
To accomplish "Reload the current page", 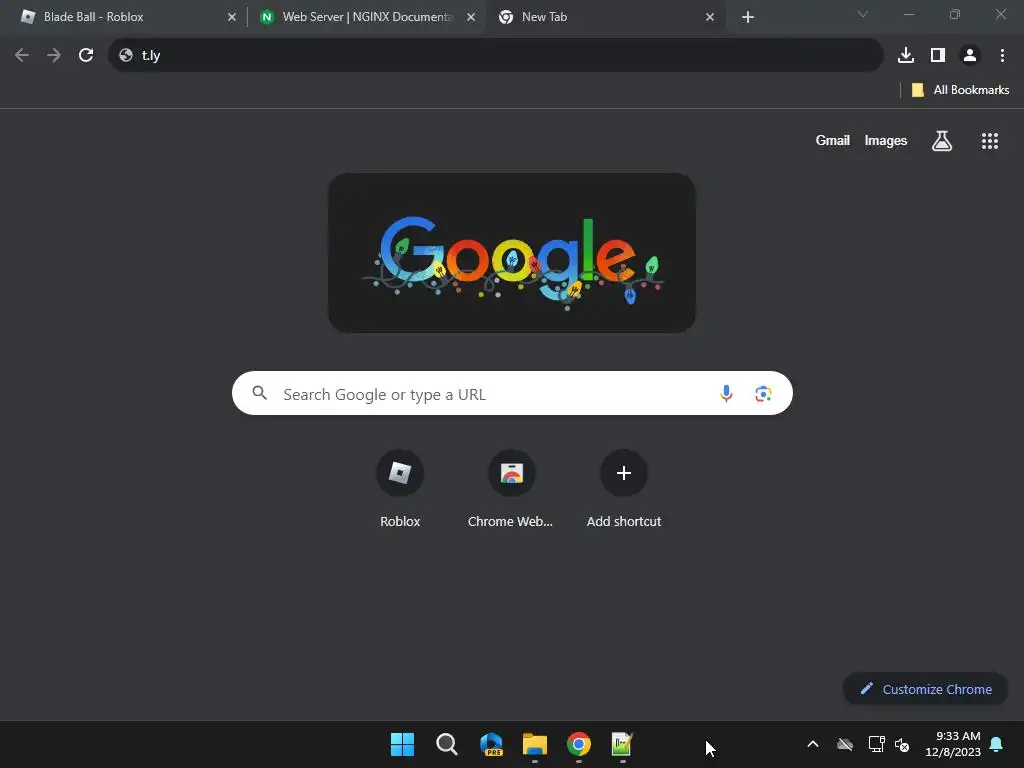I will pos(86,56).
